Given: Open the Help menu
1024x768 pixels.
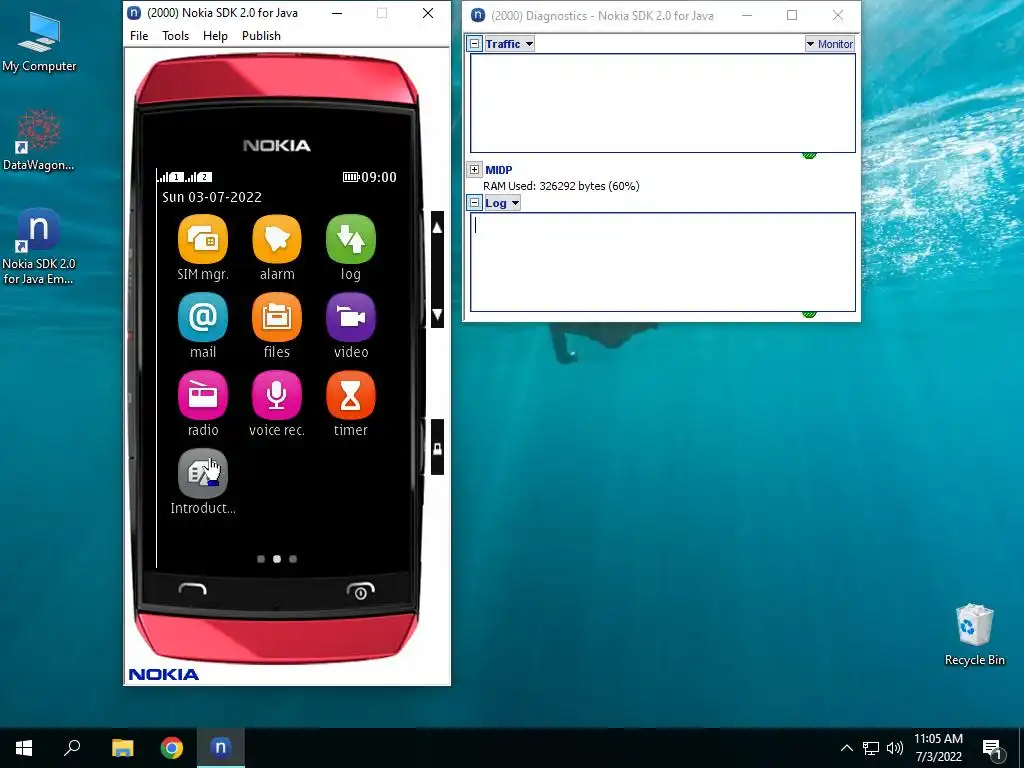Looking at the screenshot, I should [216, 36].
